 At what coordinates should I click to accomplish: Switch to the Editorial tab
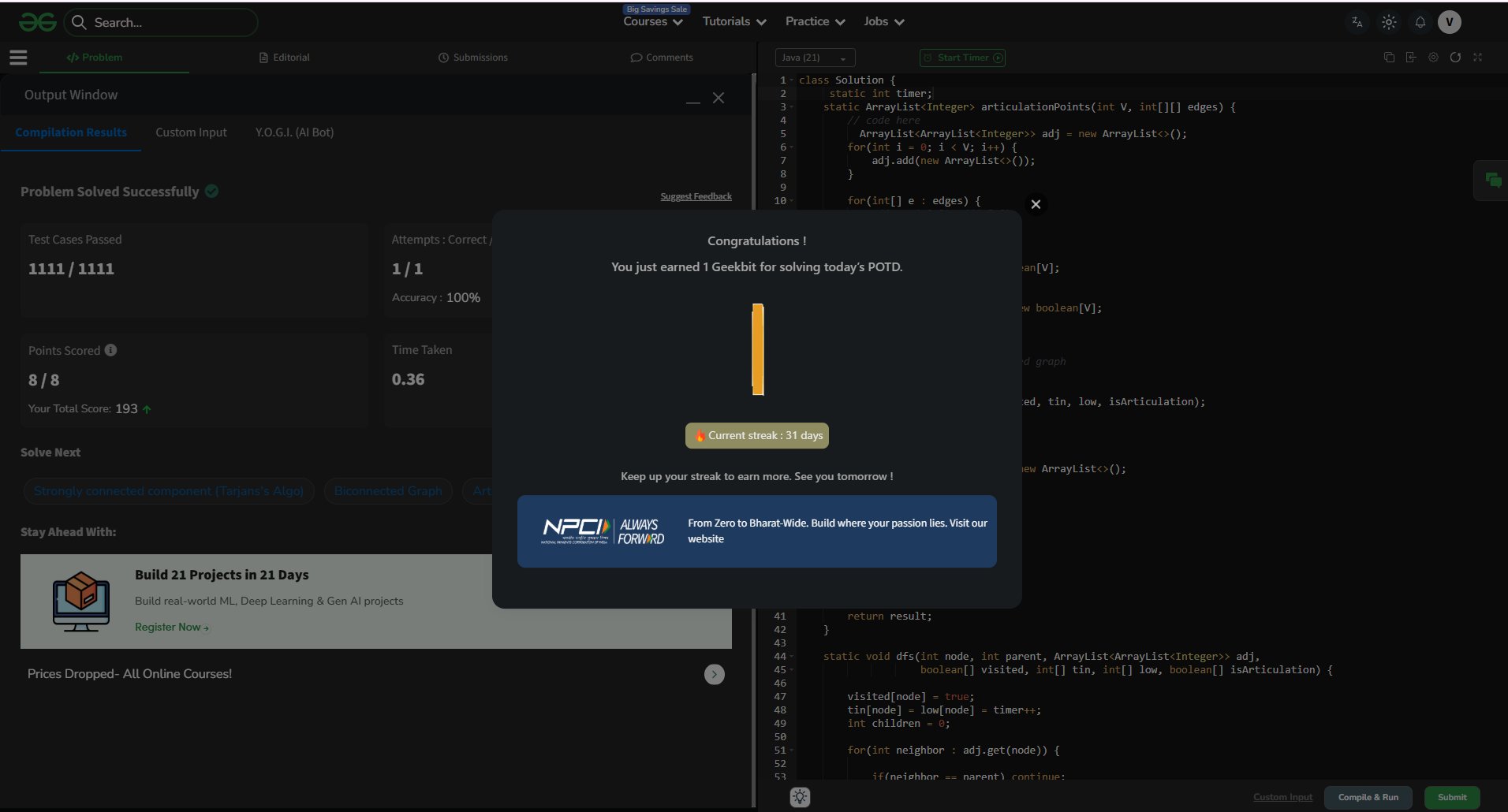[x=285, y=58]
